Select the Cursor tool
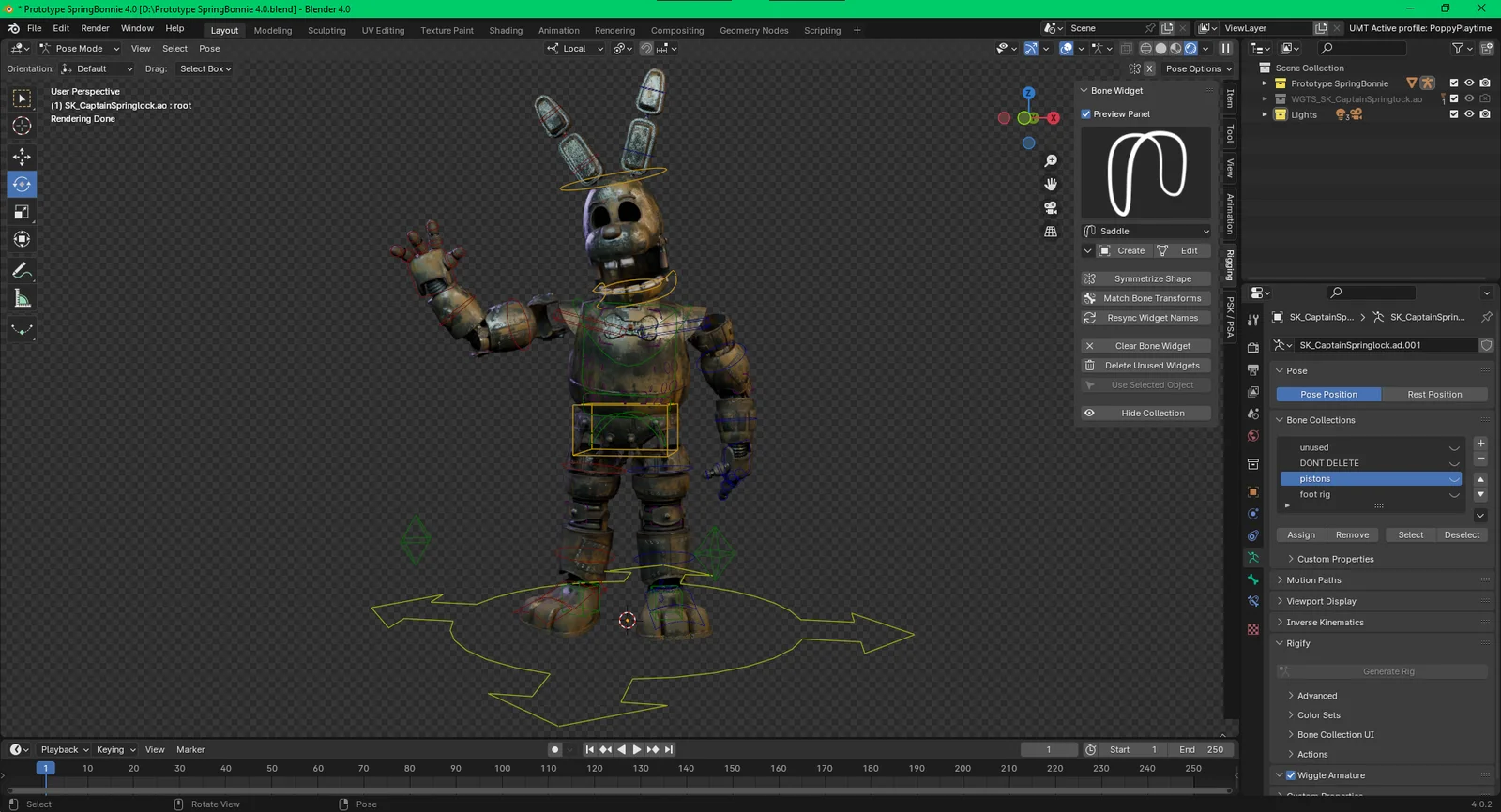 click(x=22, y=127)
